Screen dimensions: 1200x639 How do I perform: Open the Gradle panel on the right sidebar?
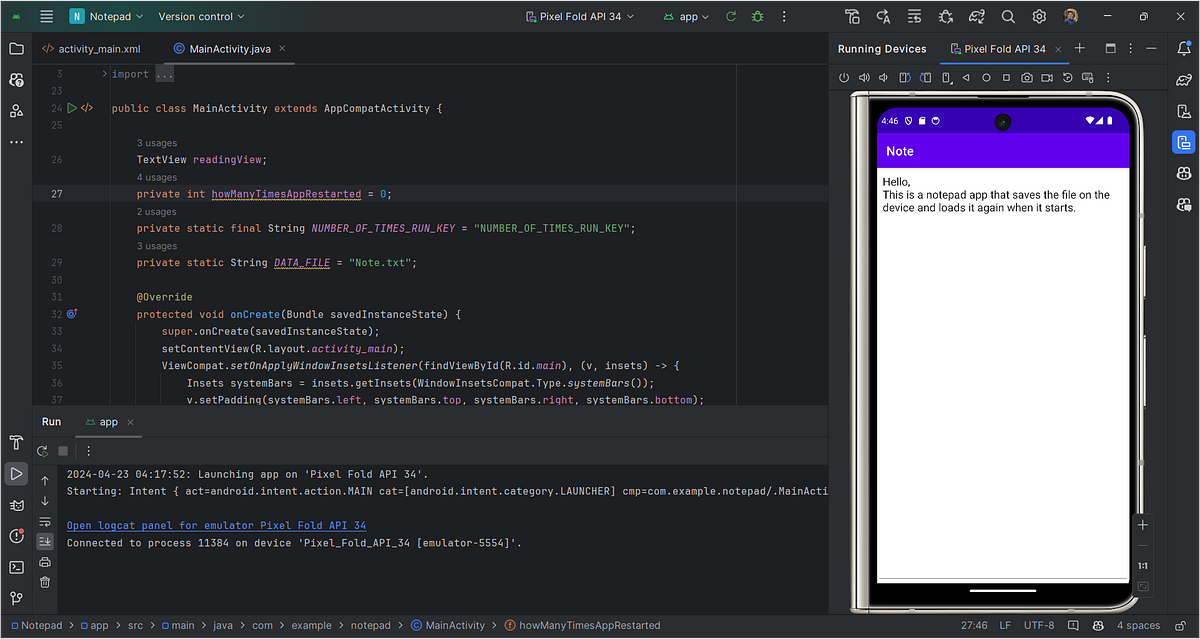(1184, 79)
